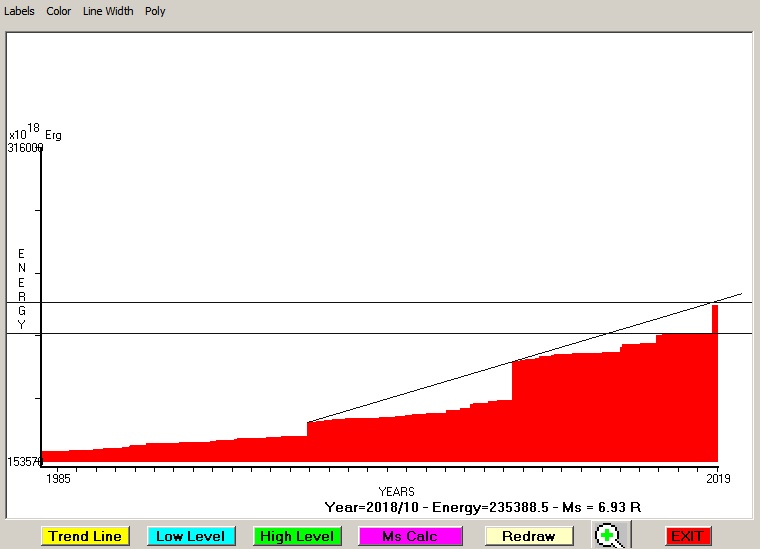The image size is (760, 549).
Task: Click the 1985 start year label
Action: tap(58, 479)
